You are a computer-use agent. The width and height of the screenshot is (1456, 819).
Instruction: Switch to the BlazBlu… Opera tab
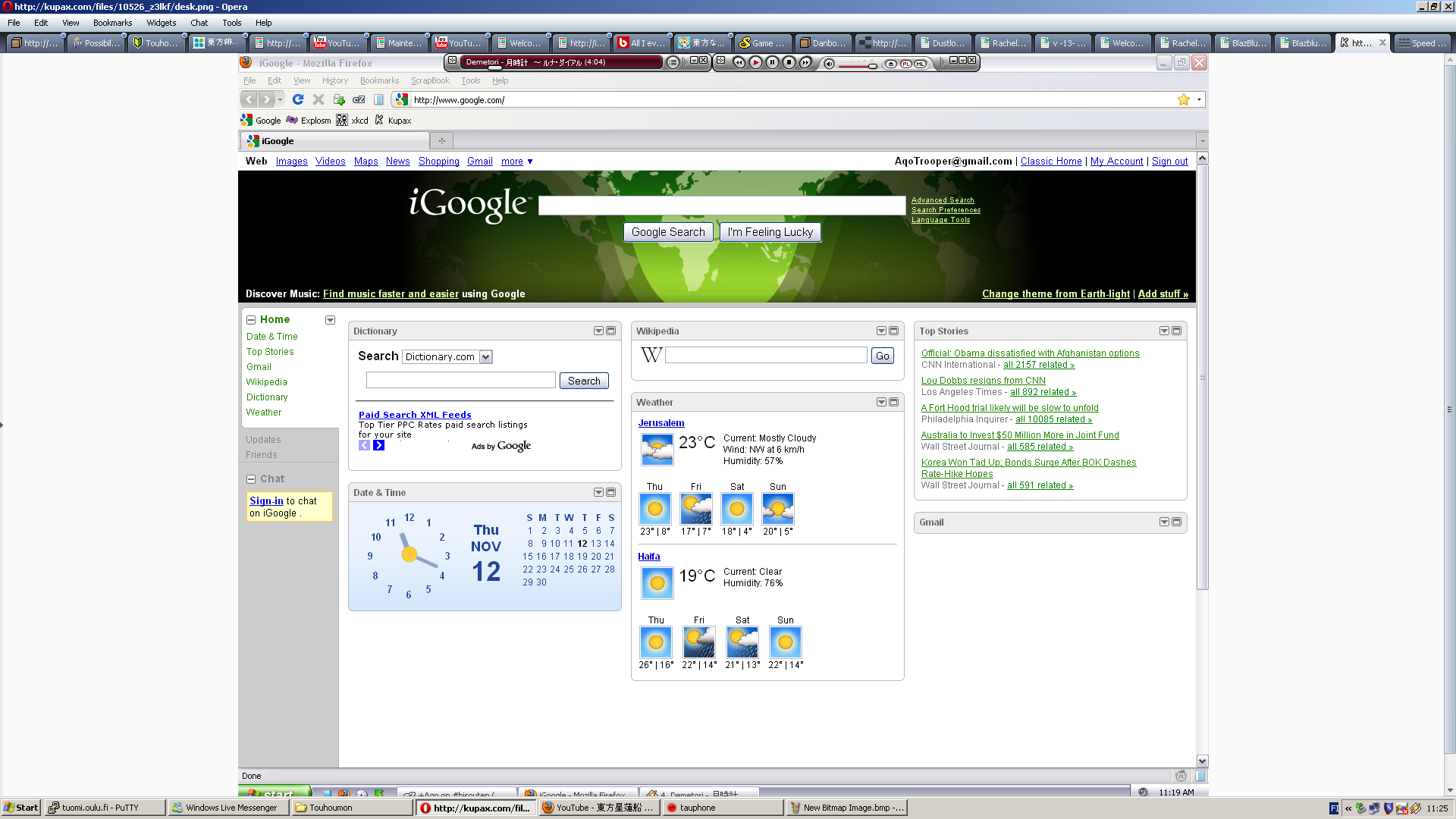[x=1243, y=43]
